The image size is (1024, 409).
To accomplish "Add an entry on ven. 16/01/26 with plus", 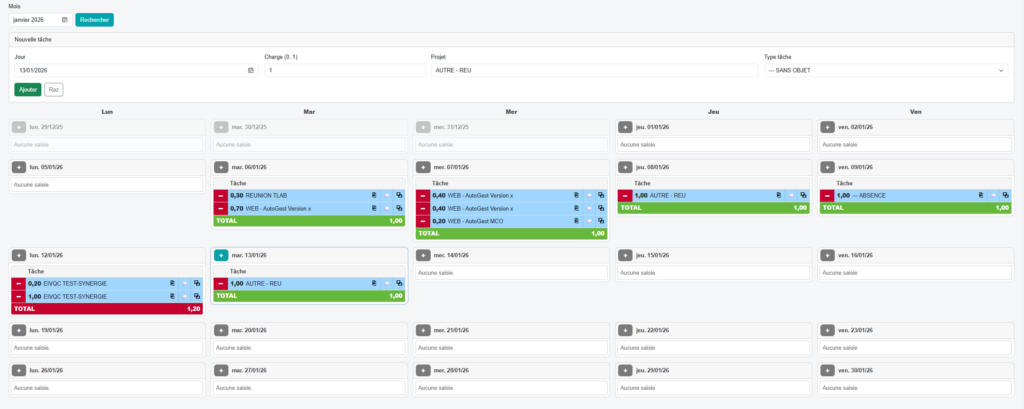I will coord(826,255).
